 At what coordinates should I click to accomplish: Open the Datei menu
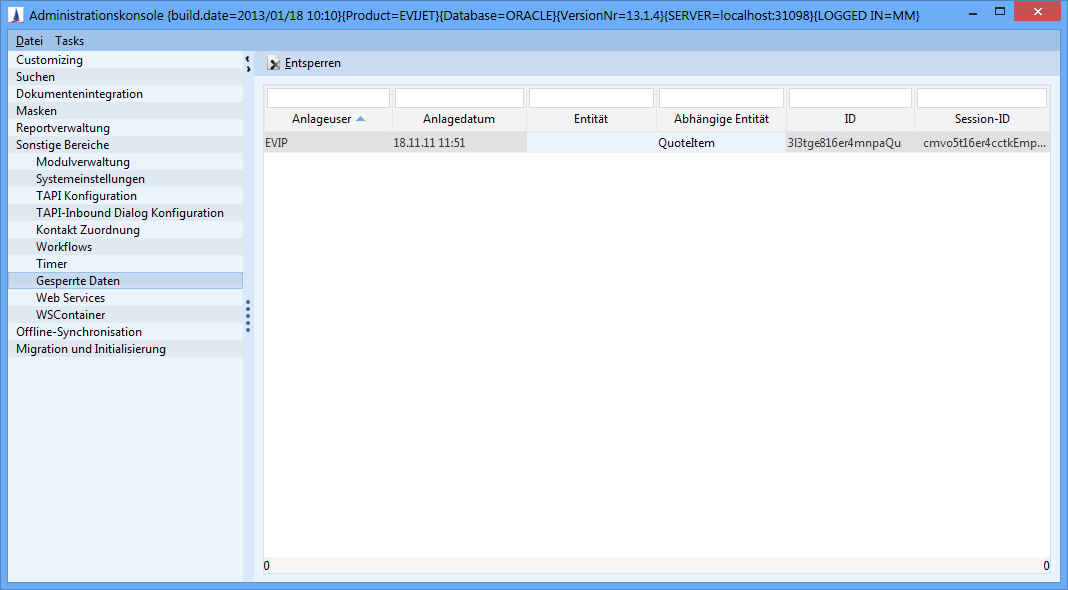29,41
